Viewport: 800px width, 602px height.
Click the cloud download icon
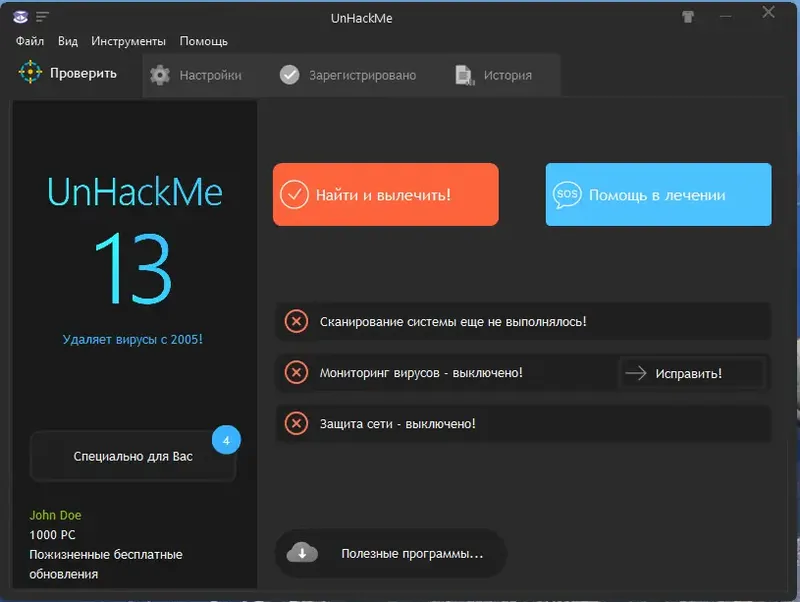coord(302,553)
